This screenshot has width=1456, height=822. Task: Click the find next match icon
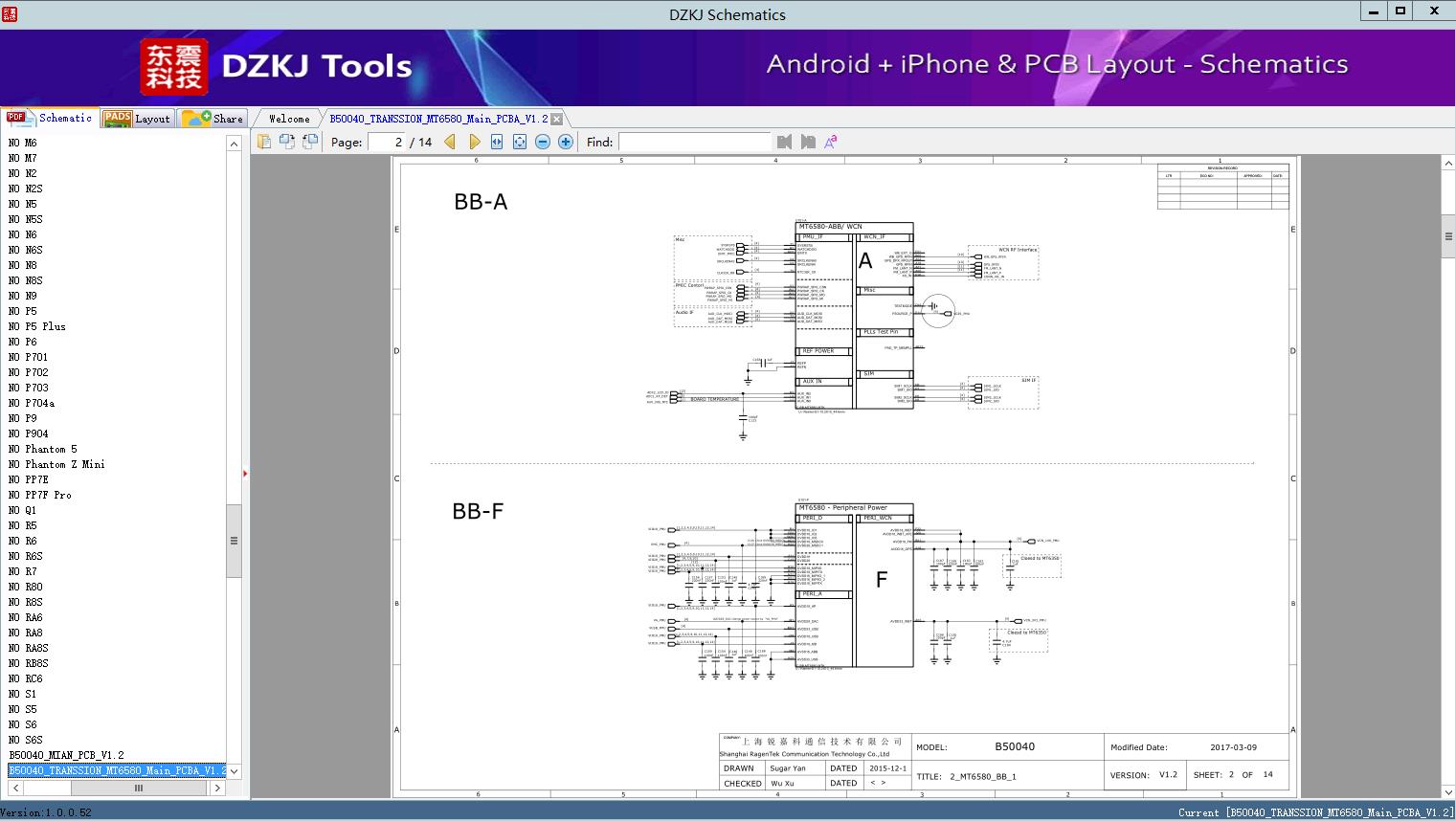click(x=808, y=142)
